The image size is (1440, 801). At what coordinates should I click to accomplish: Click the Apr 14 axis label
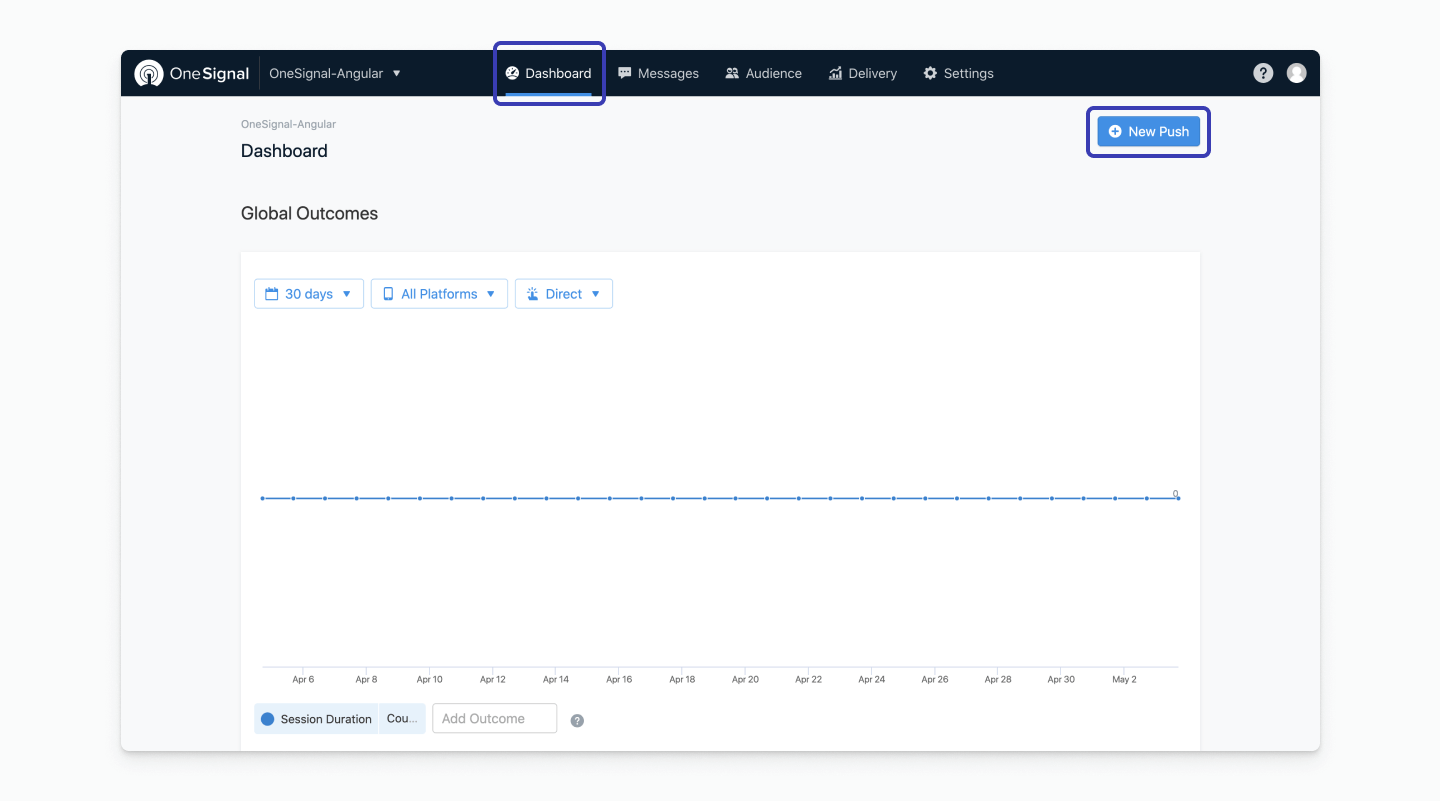556,679
